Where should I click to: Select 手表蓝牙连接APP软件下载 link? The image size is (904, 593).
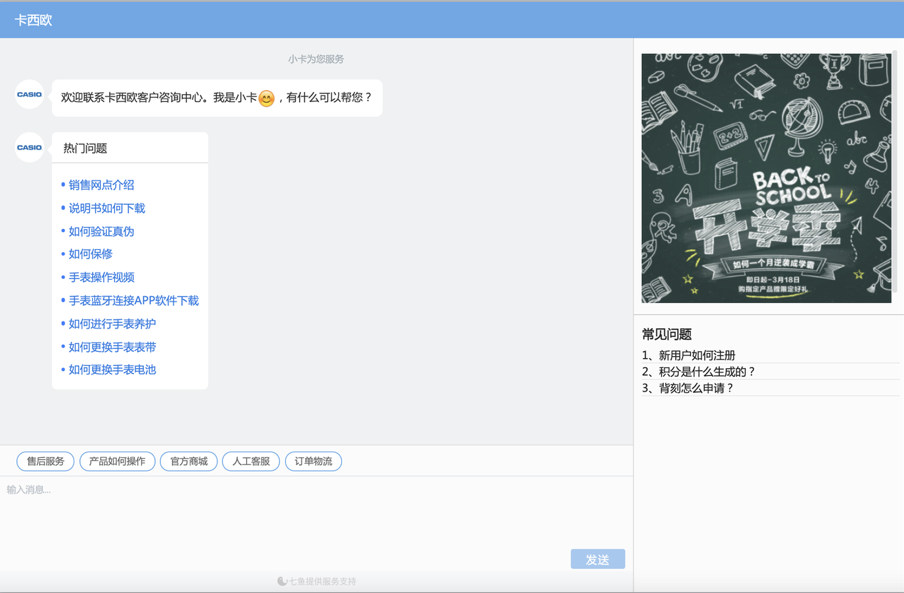pos(133,300)
